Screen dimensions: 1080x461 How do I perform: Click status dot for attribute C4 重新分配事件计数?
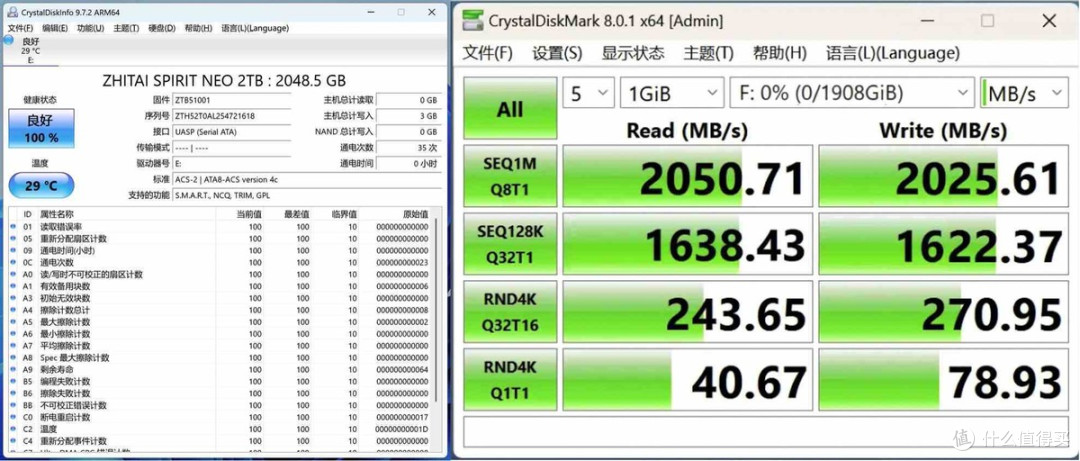[13, 441]
